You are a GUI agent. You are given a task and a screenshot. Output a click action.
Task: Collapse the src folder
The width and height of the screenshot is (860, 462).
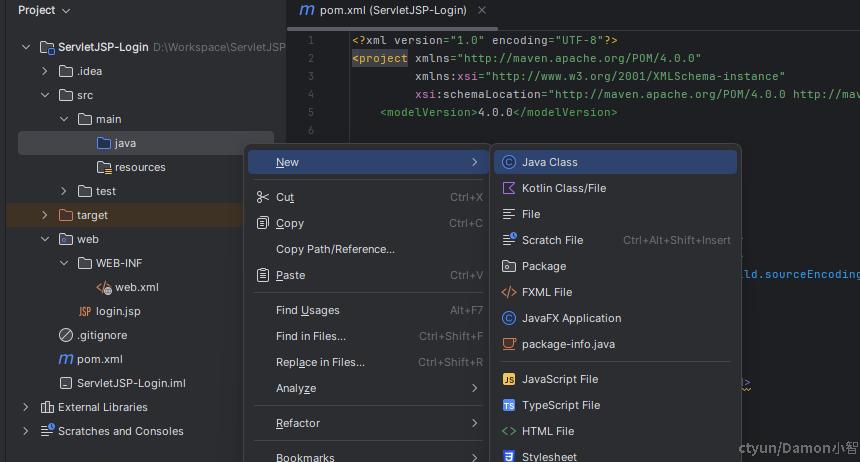45,95
